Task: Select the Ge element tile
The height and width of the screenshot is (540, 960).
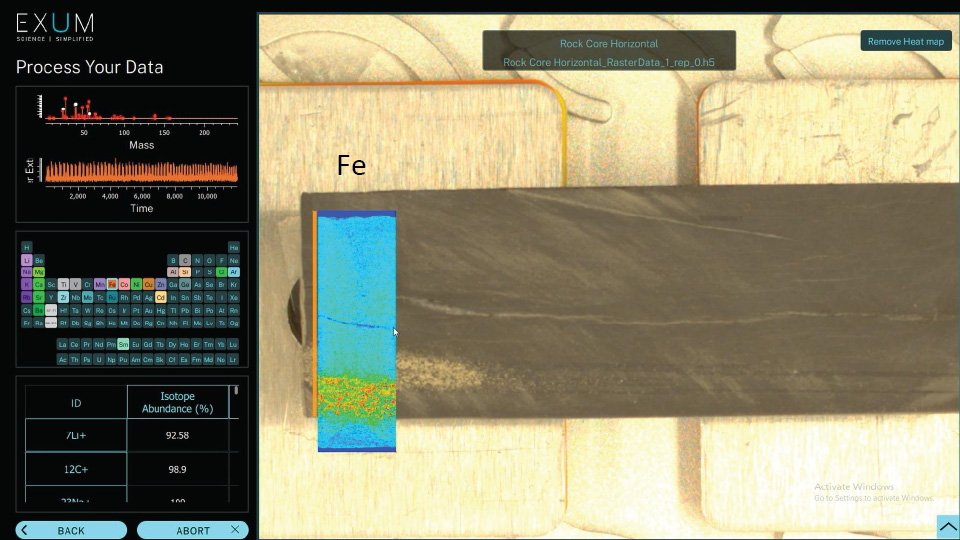Action: point(185,284)
